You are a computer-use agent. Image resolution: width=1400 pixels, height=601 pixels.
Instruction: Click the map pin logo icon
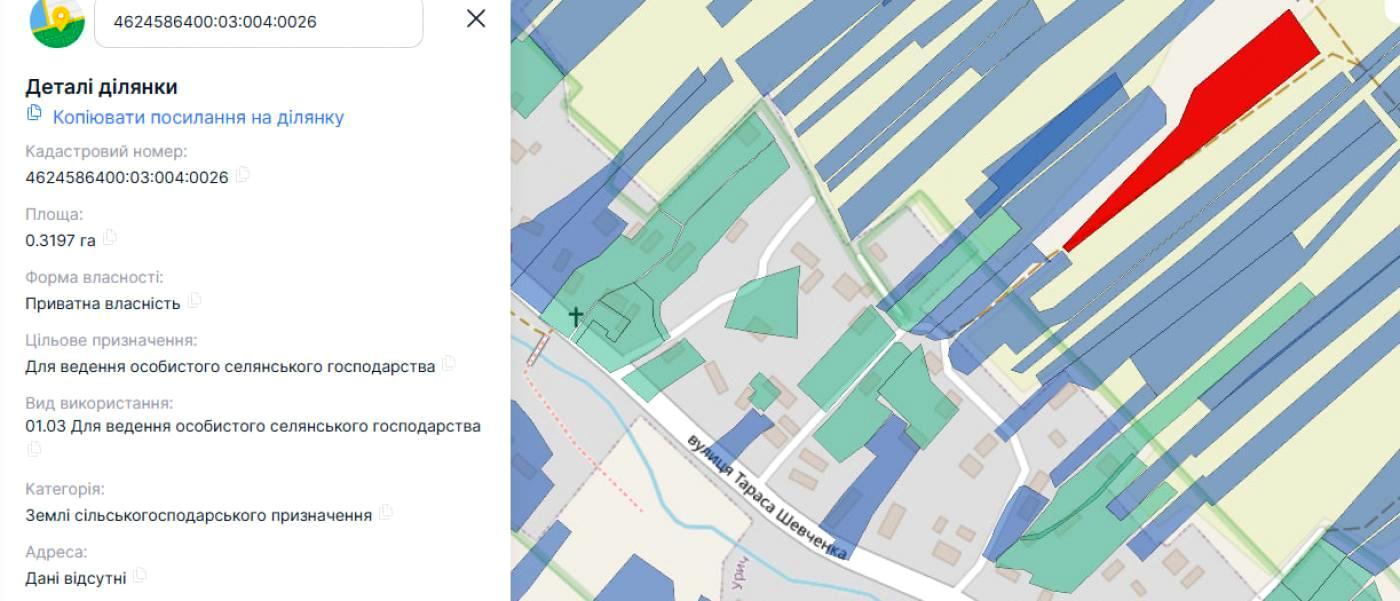tap(57, 20)
